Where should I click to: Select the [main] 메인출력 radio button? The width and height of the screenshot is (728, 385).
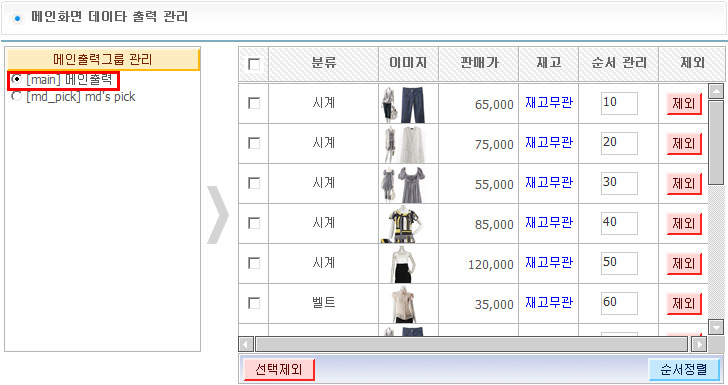point(16,79)
